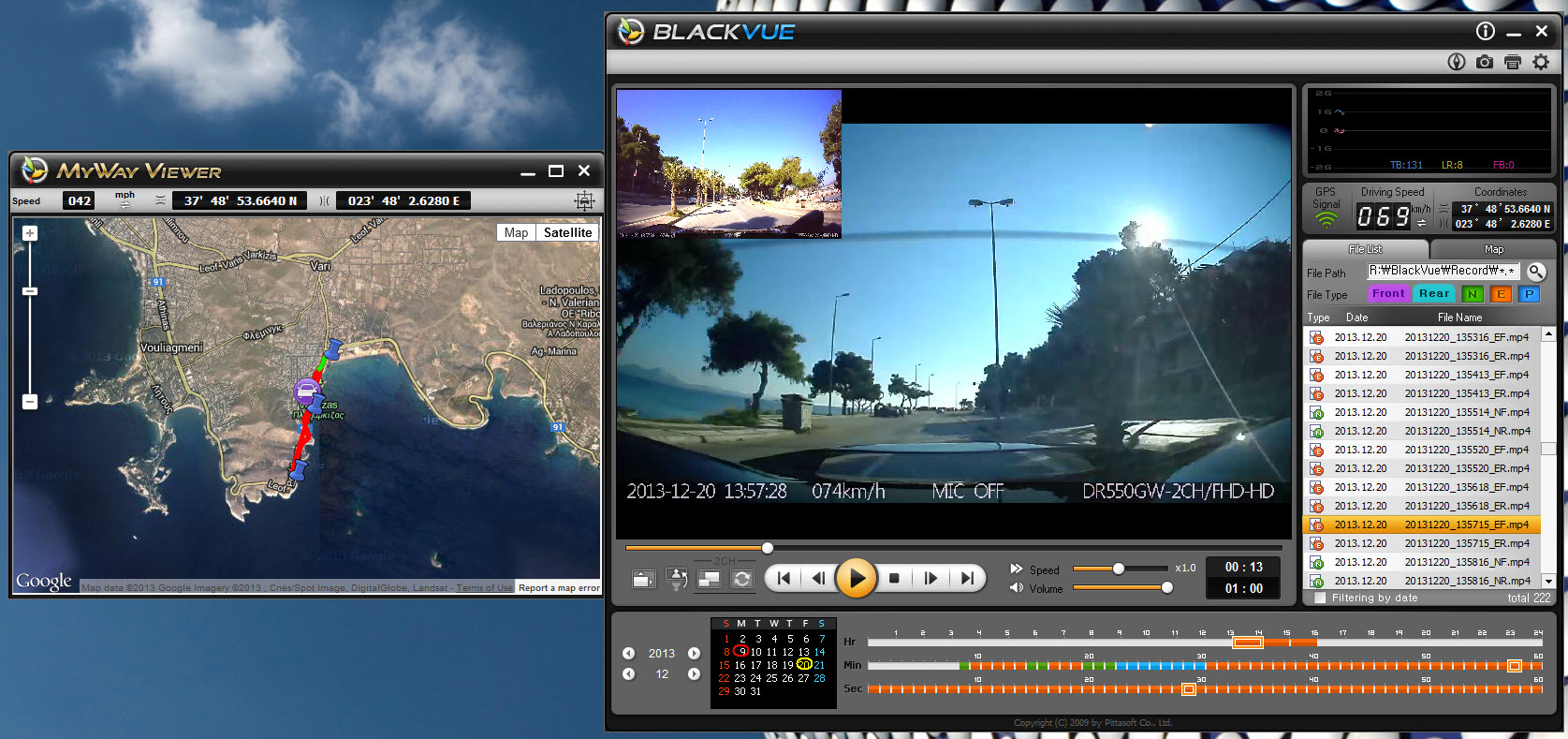The width and height of the screenshot is (1568, 739).
Task: Sort file list by File Name header
Action: (1459, 318)
